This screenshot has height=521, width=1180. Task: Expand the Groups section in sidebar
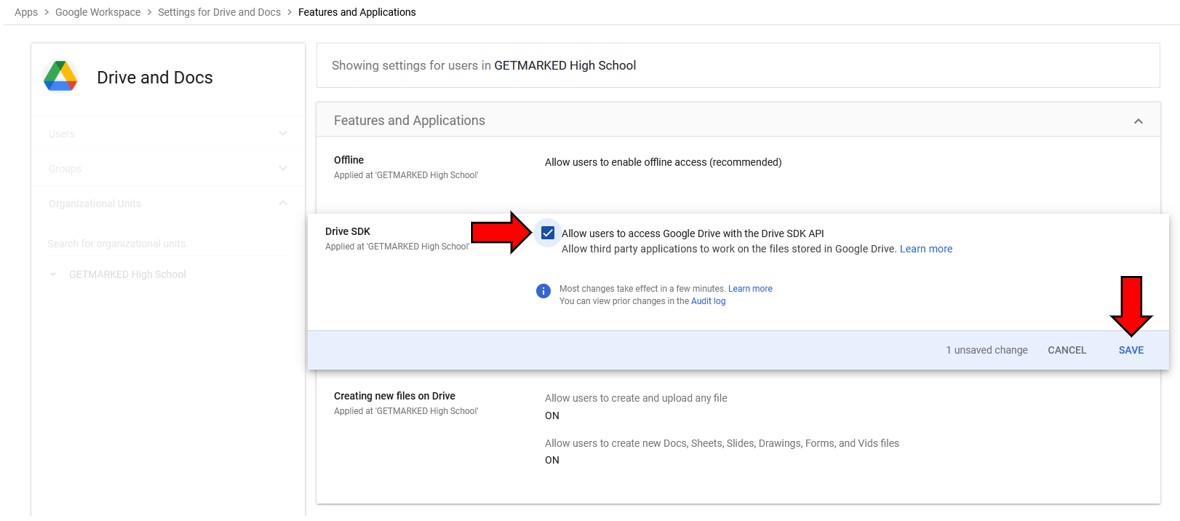point(283,169)
